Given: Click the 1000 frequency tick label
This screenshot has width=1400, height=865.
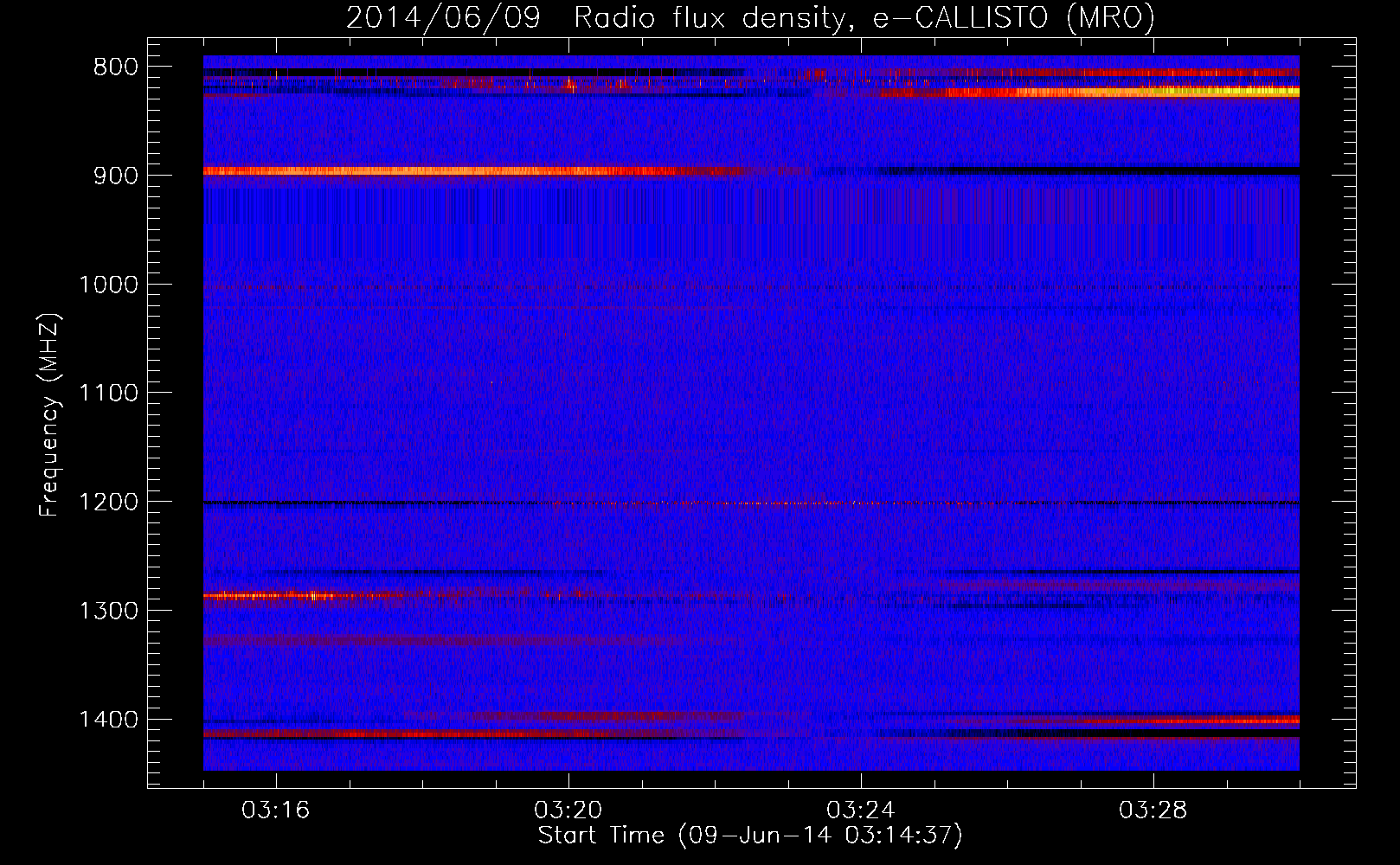Looking at the screenshot, I should pyautogui.click(x=108, y=285).
